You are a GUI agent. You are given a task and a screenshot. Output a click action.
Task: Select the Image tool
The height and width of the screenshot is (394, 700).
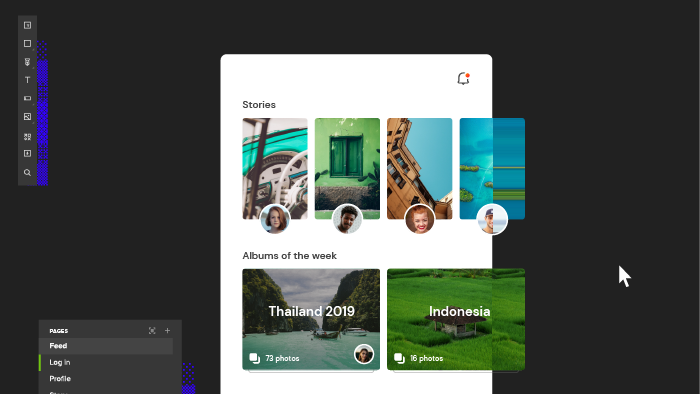27,117
